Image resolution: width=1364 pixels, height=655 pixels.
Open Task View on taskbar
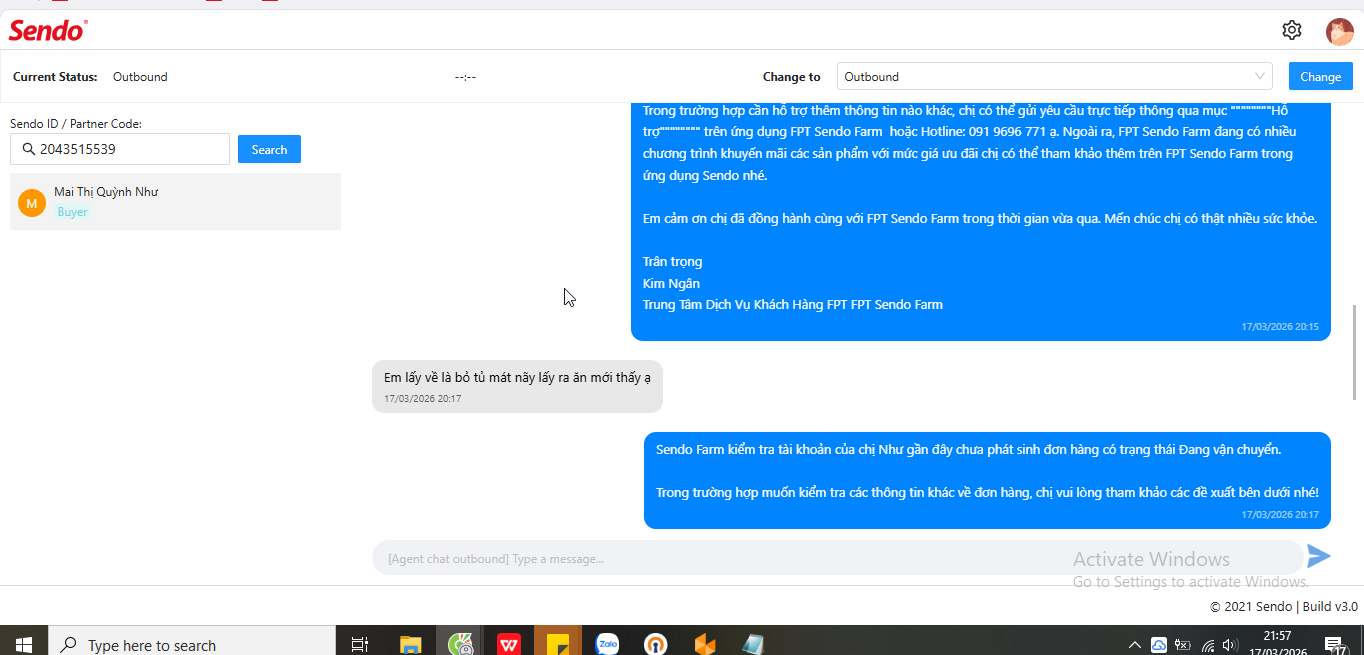pos(360,645)
